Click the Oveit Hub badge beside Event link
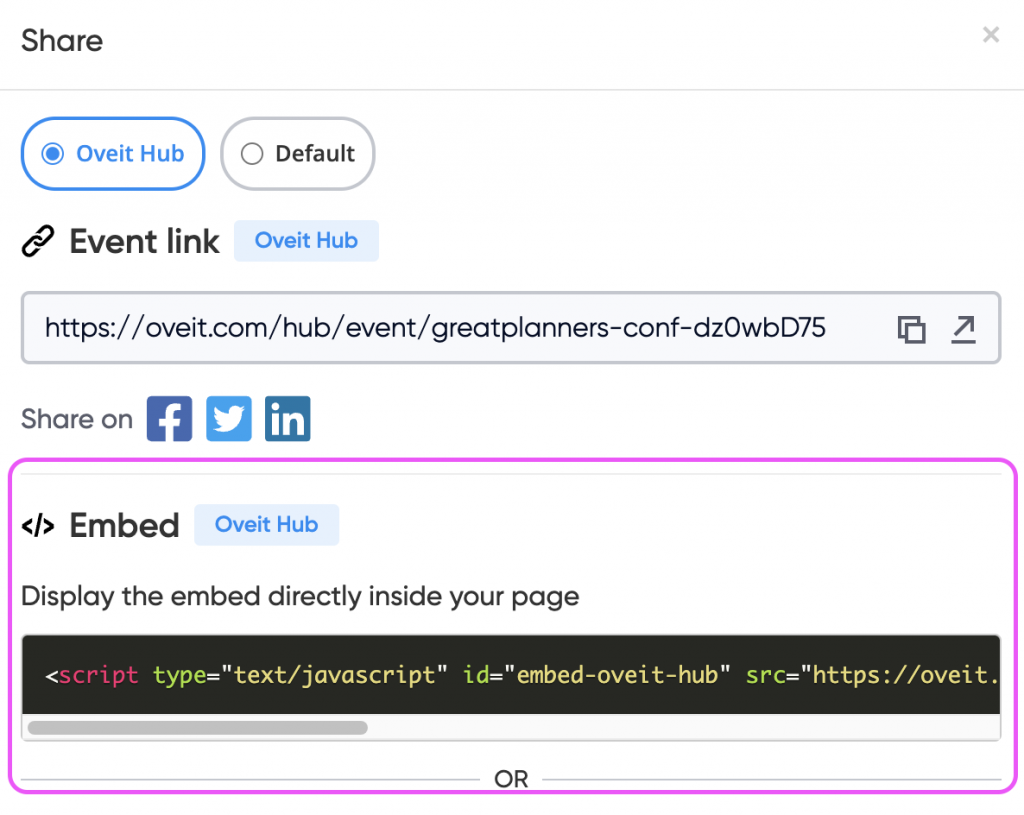Screen dimensions: 1024x815 [x=306, y=240]
